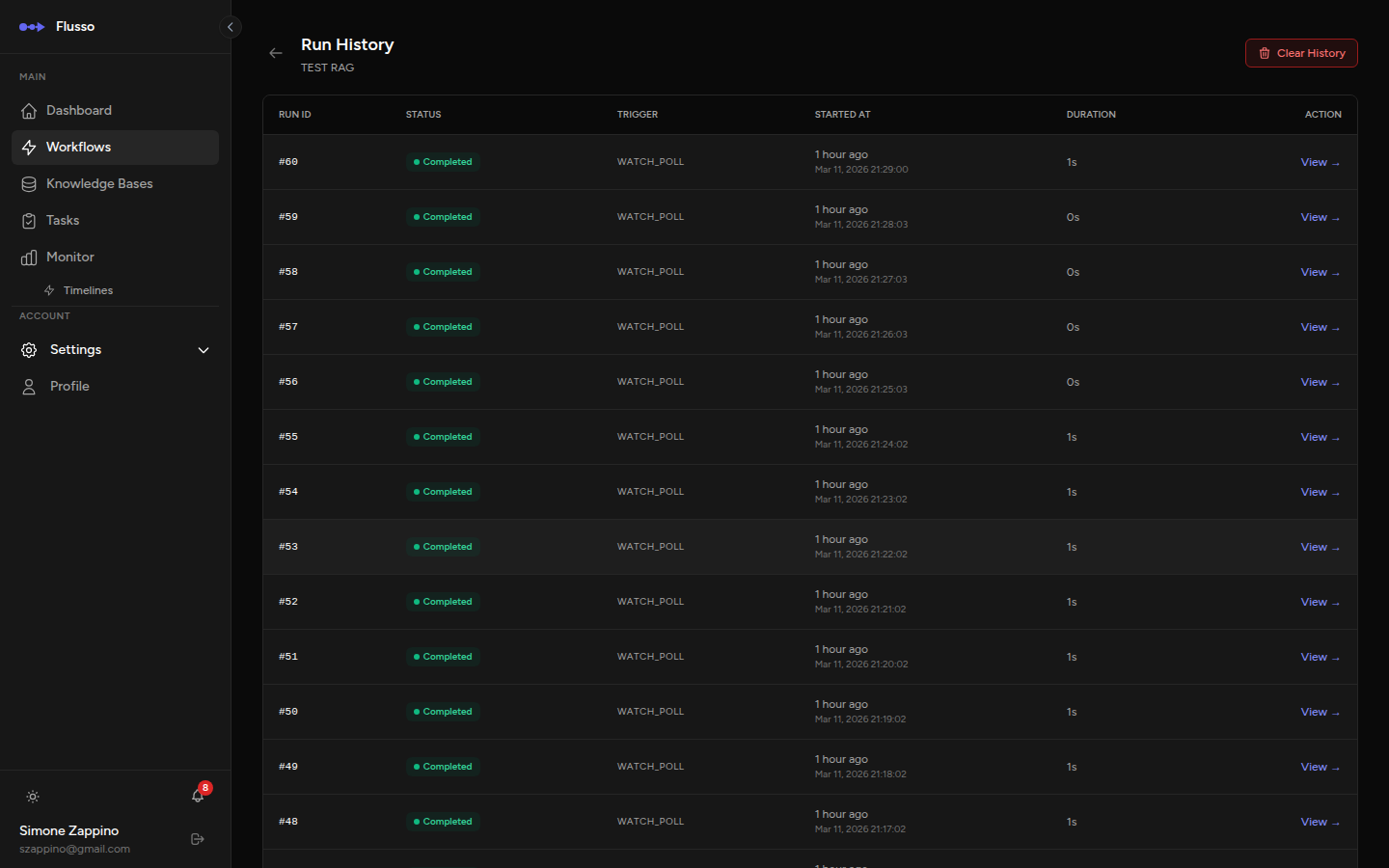
Task: Click the Monitor chart icon
Action: 29,258
